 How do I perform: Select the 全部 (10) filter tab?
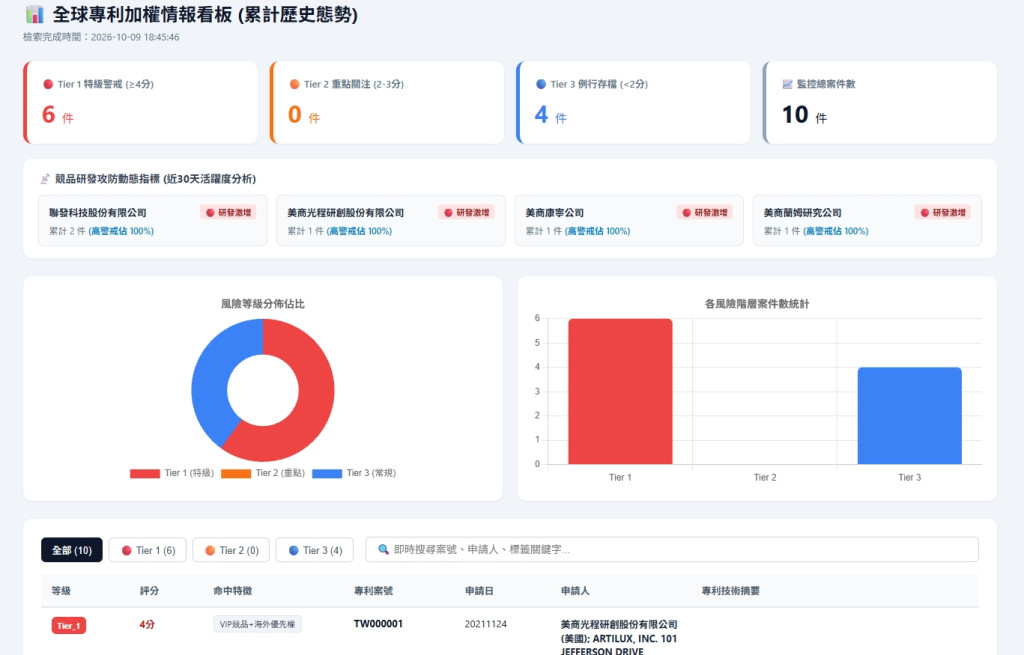72,550
